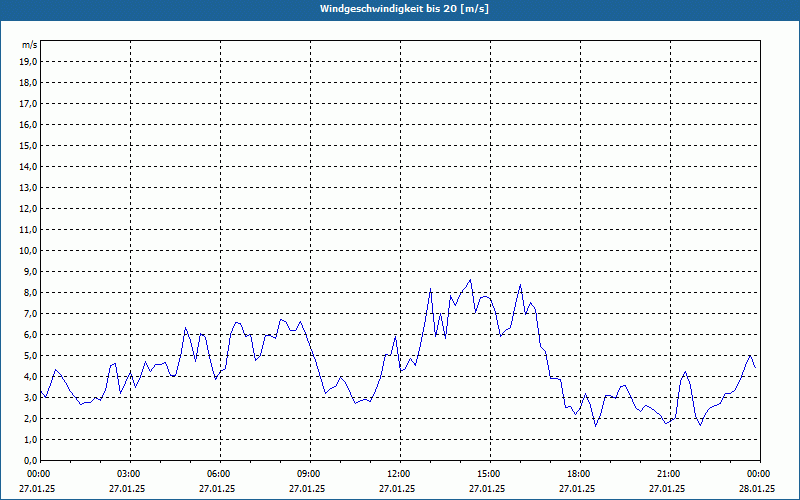Select the 12,0 y-axis value
Screen dimensions: 800x500
click(x=28, y=209)
